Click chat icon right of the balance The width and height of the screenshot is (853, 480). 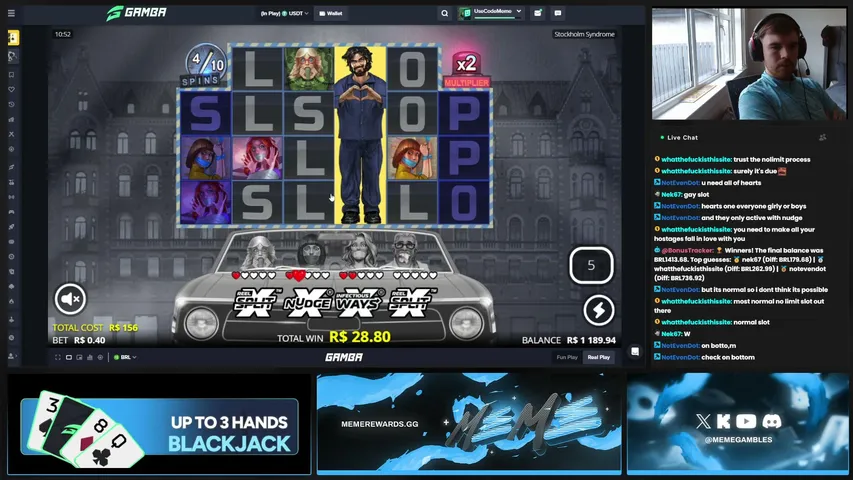(635, 352)
